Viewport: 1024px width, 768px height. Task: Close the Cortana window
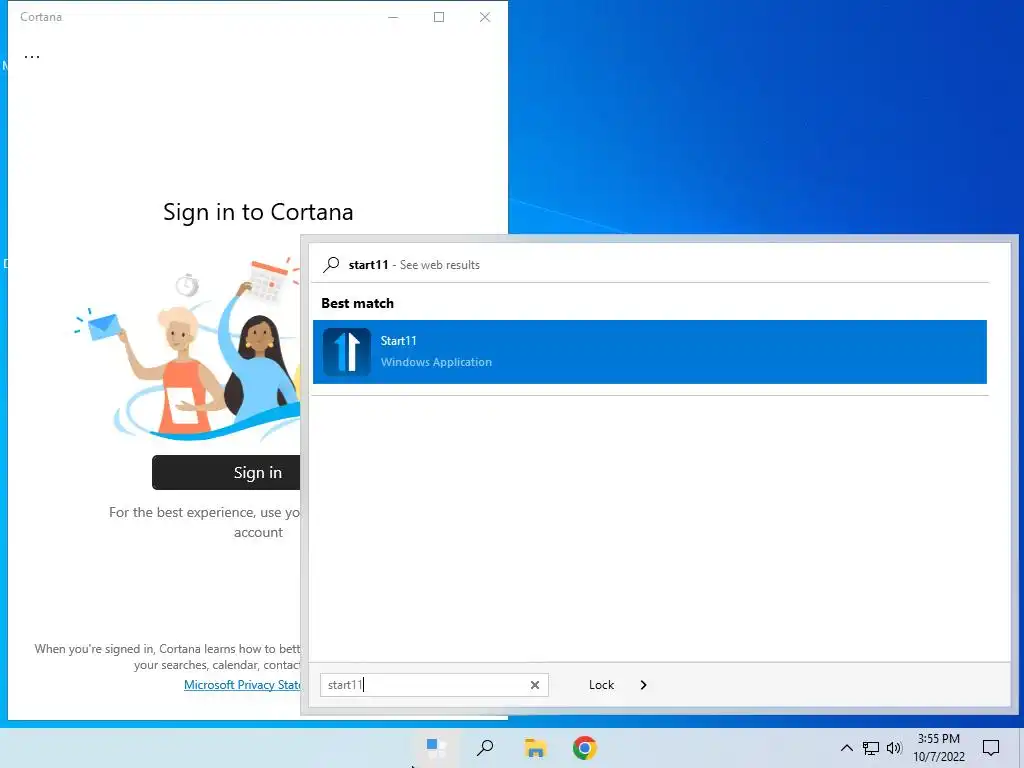[x=485, y=17]
